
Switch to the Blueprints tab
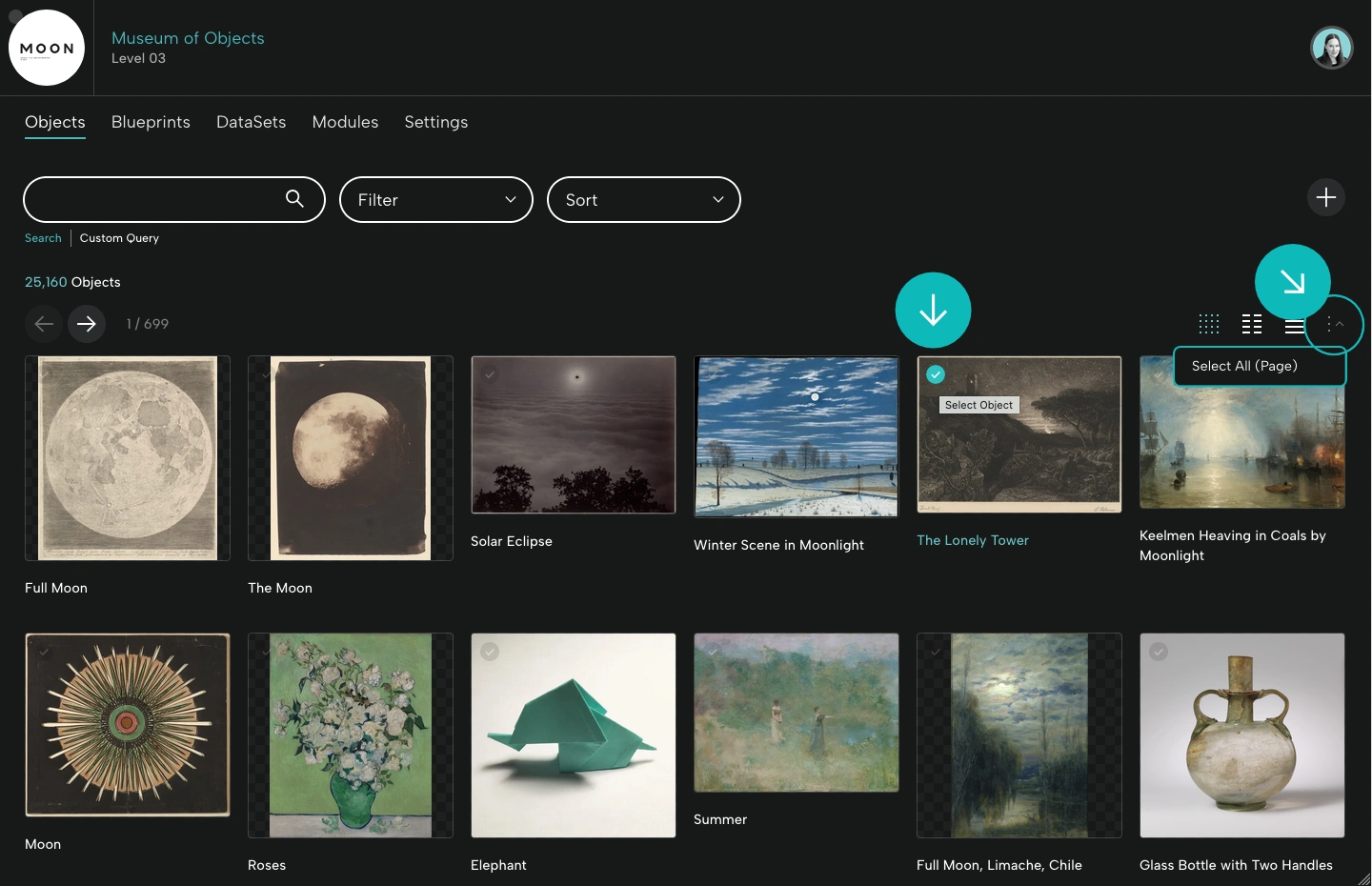(x=151, y=122)
